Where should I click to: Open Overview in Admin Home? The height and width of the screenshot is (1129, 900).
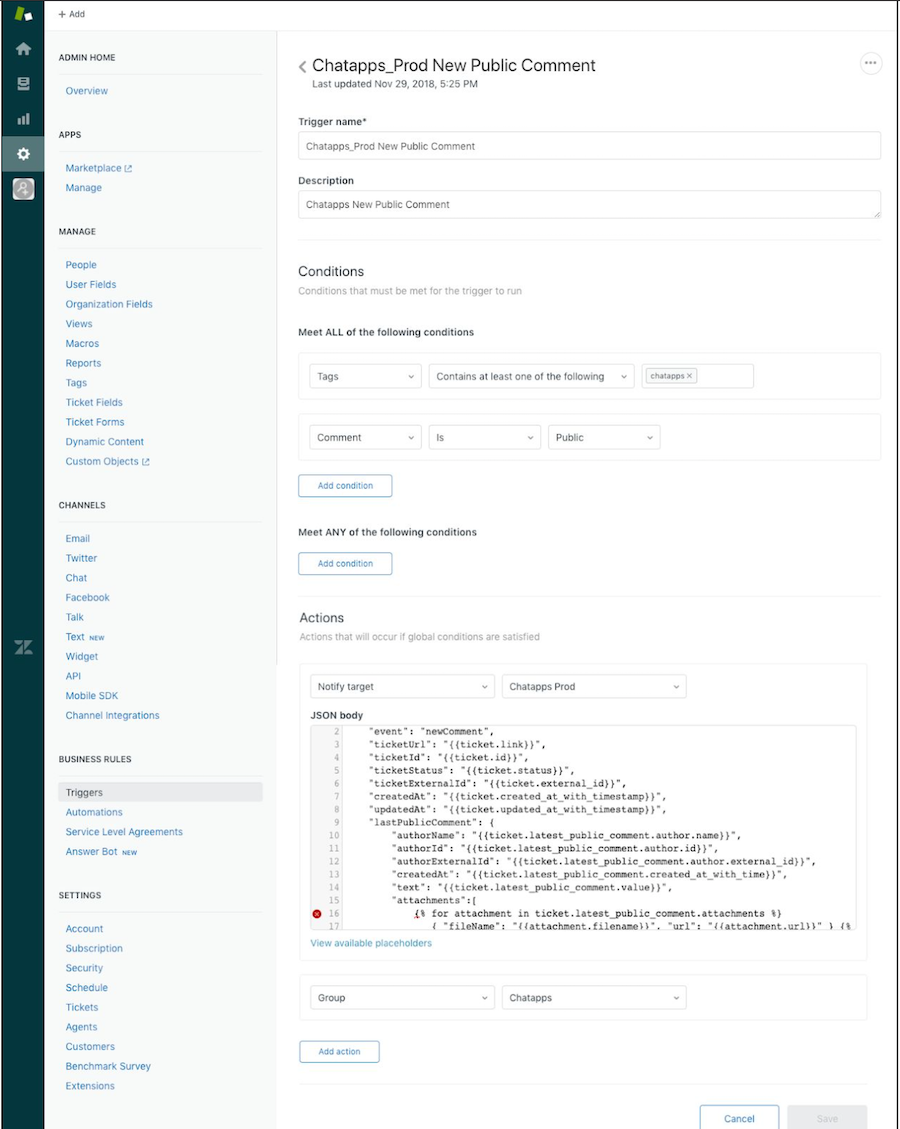pyautogui.click(x=86, y=91)
